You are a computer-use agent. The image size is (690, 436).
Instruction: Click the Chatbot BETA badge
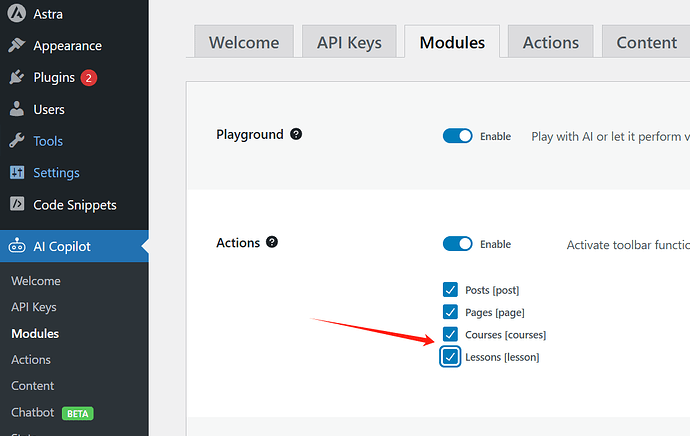(77, 414)
